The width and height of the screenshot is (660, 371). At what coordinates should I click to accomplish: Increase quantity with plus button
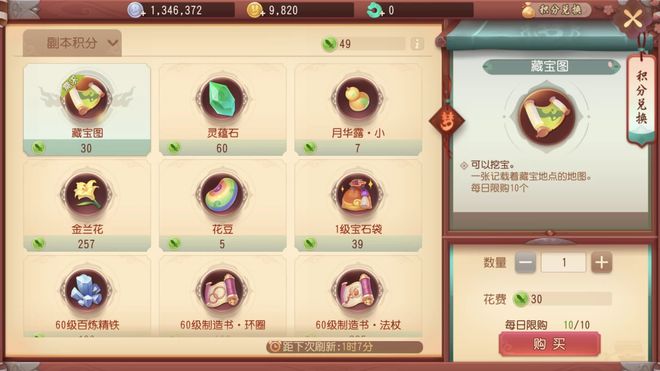pos(601,263)
